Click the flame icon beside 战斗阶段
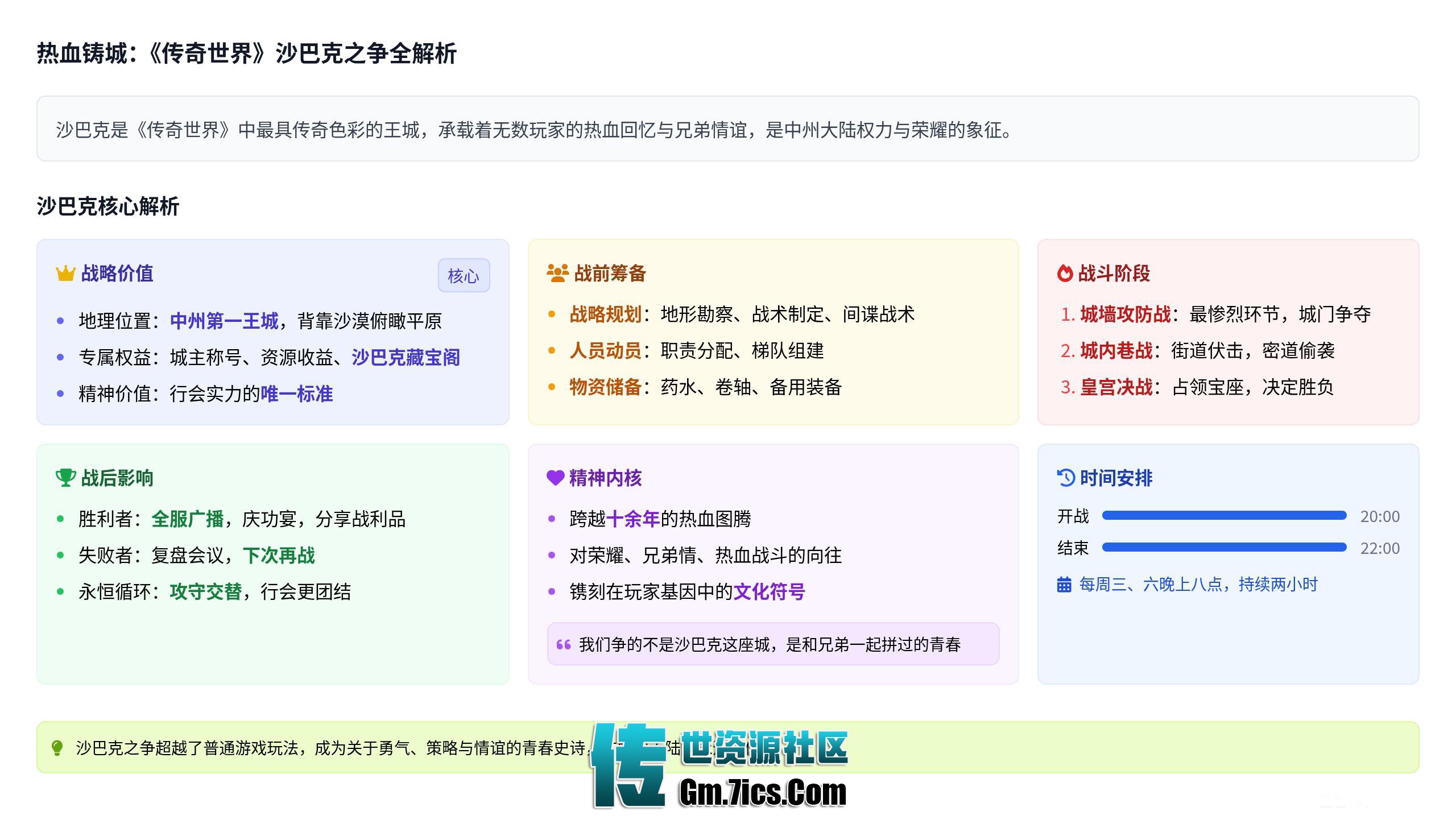Viewport: 1456px width, 828px height. point(1065,274)
